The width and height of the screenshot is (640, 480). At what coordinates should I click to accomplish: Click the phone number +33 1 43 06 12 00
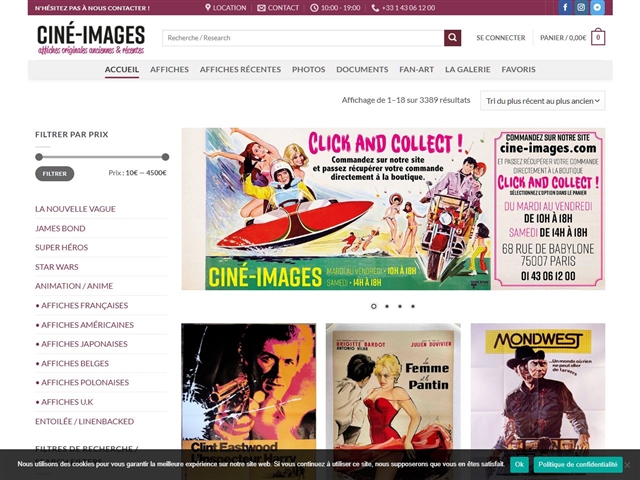tap(403, 8)
